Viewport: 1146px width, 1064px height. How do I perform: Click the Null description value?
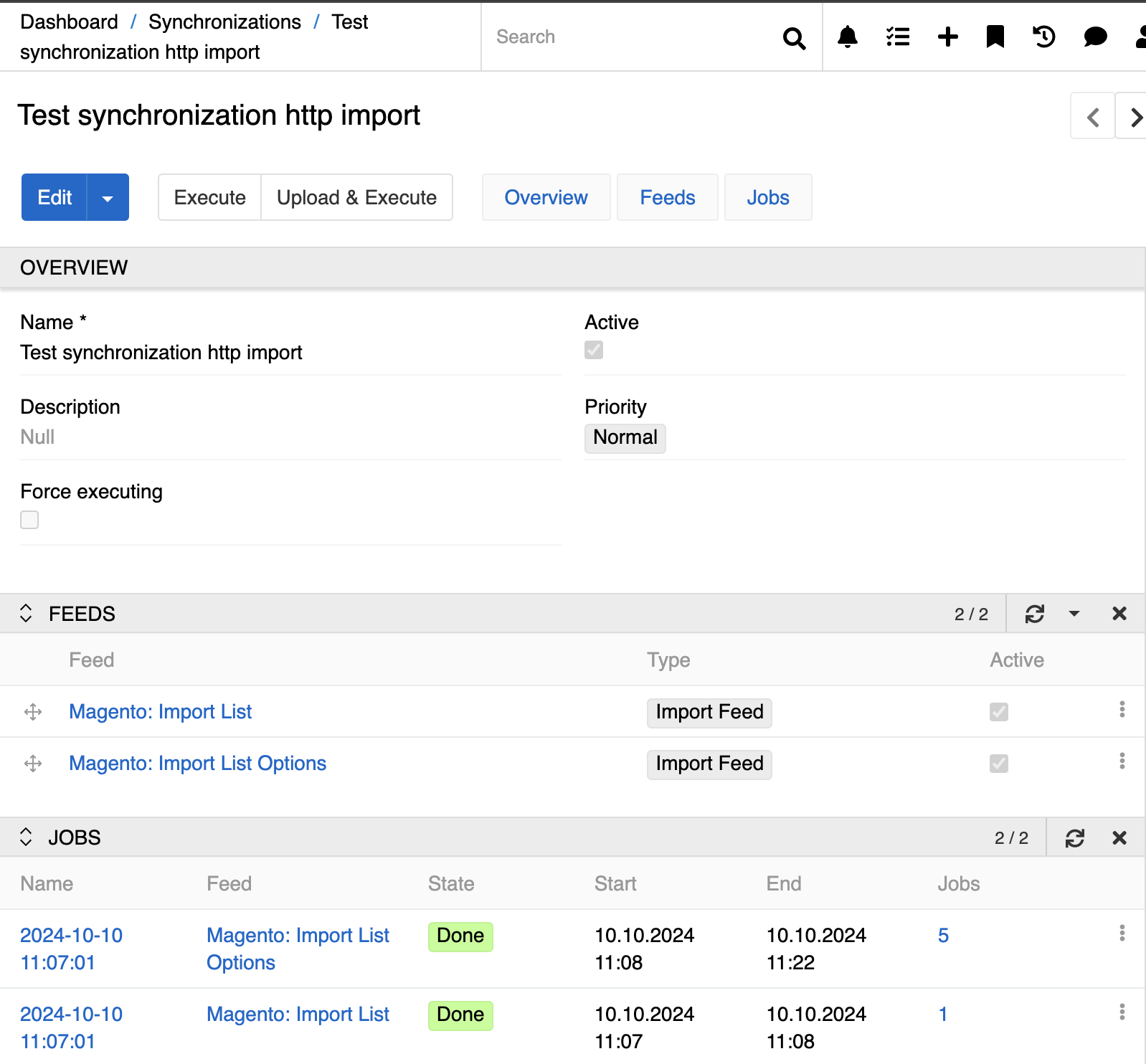point(37,437)
